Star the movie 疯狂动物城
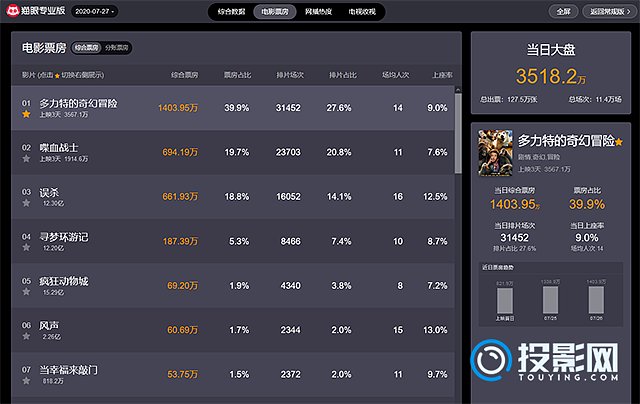The width and height of the screenshot is (640, 404). [26, 292]
